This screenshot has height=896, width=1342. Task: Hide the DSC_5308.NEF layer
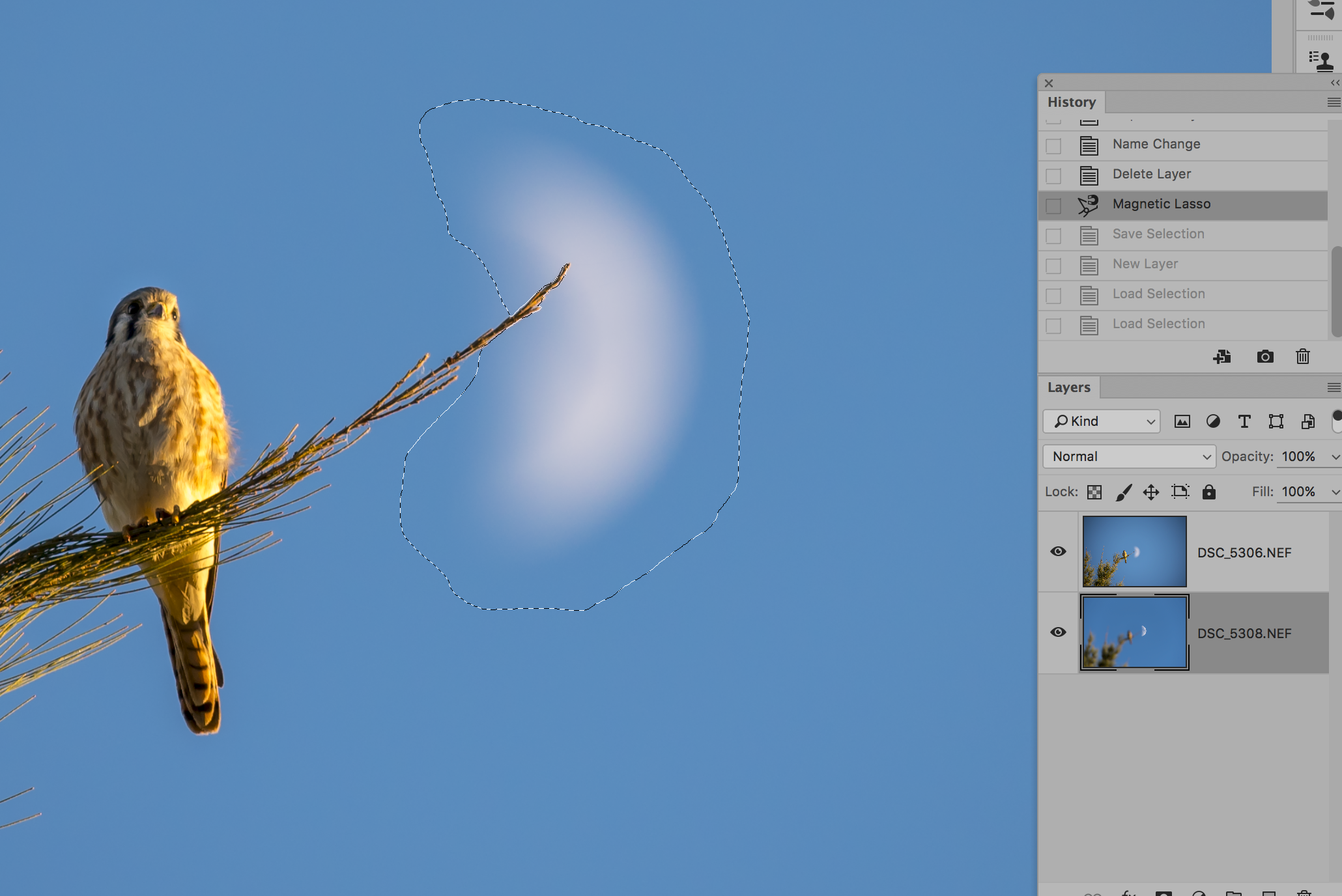pyautogui.click(x=1058, y=632)
